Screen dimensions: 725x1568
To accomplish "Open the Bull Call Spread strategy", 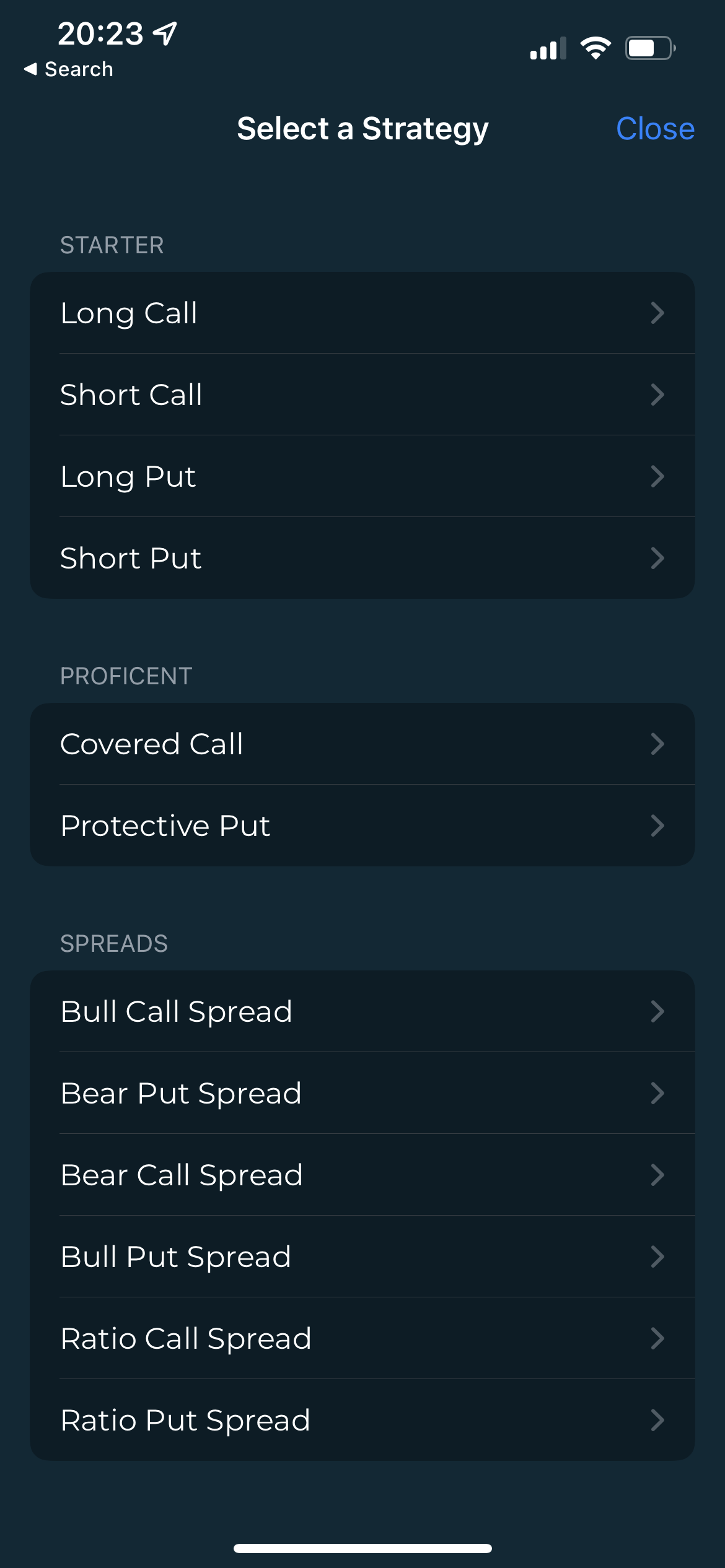I will (x=362, y=1011).
